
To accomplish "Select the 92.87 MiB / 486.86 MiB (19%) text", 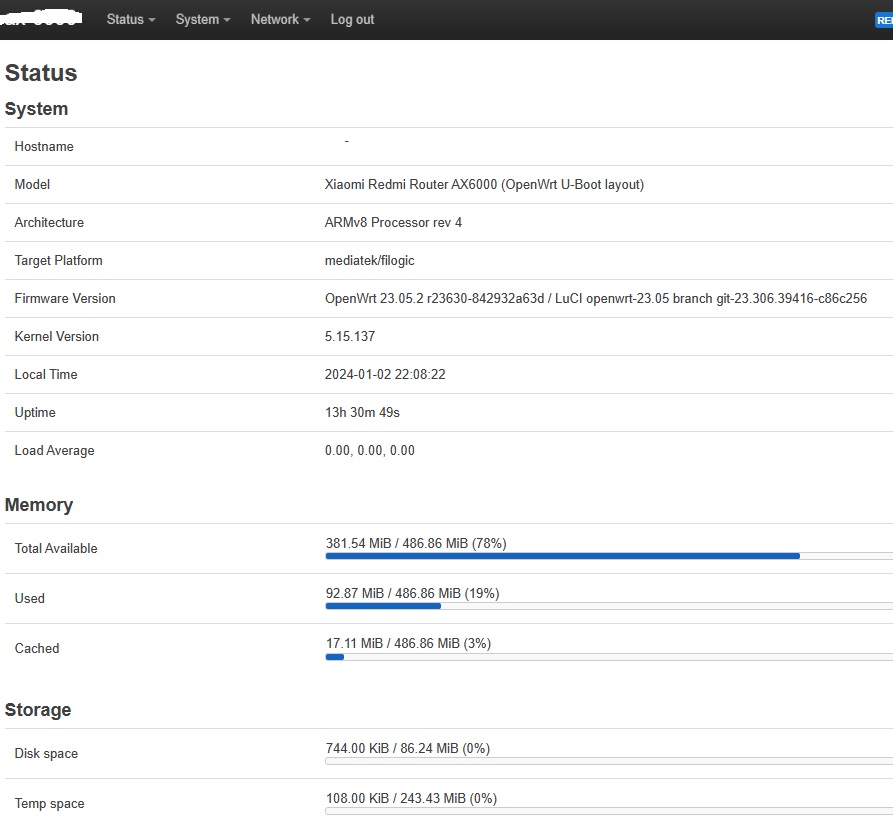I will pyautogui.click(x=412, y=593).
